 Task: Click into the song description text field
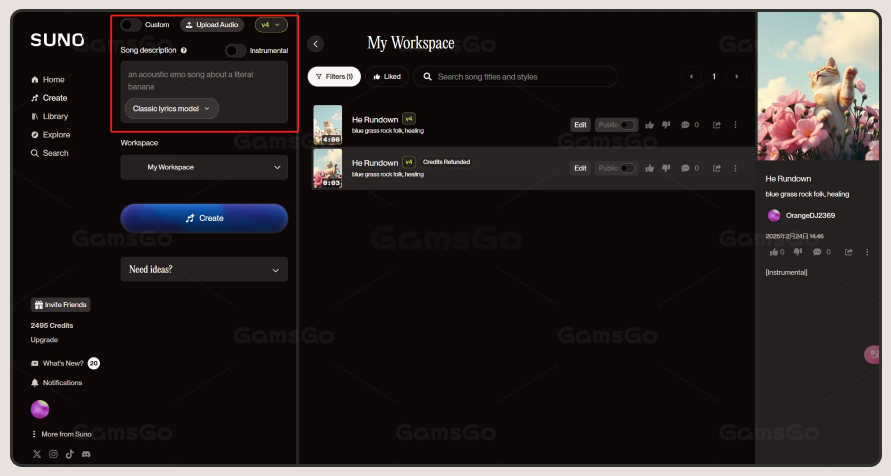click(204, 81)
